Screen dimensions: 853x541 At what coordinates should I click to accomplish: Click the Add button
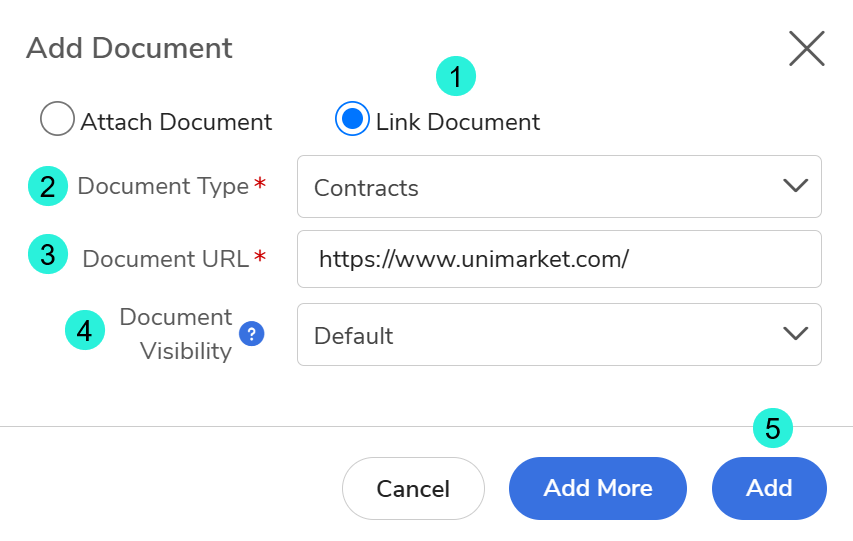769,489
